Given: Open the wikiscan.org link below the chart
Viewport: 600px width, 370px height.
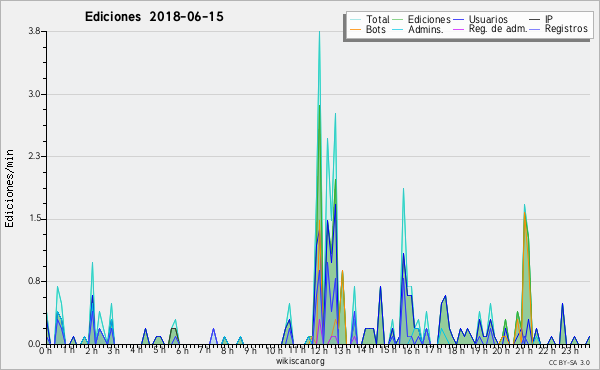Looking at the screenshot, I should (300, 361).
